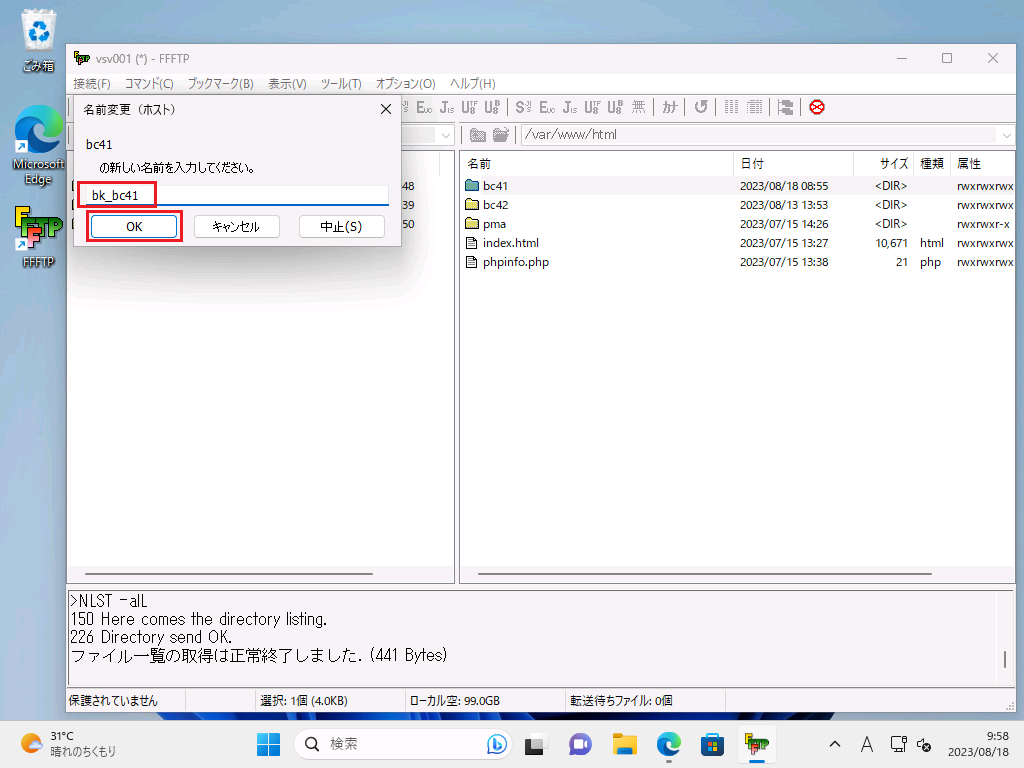The image size is (1024, 768).
Task: Open File Explorer from the taskbar
Action: 625,744
